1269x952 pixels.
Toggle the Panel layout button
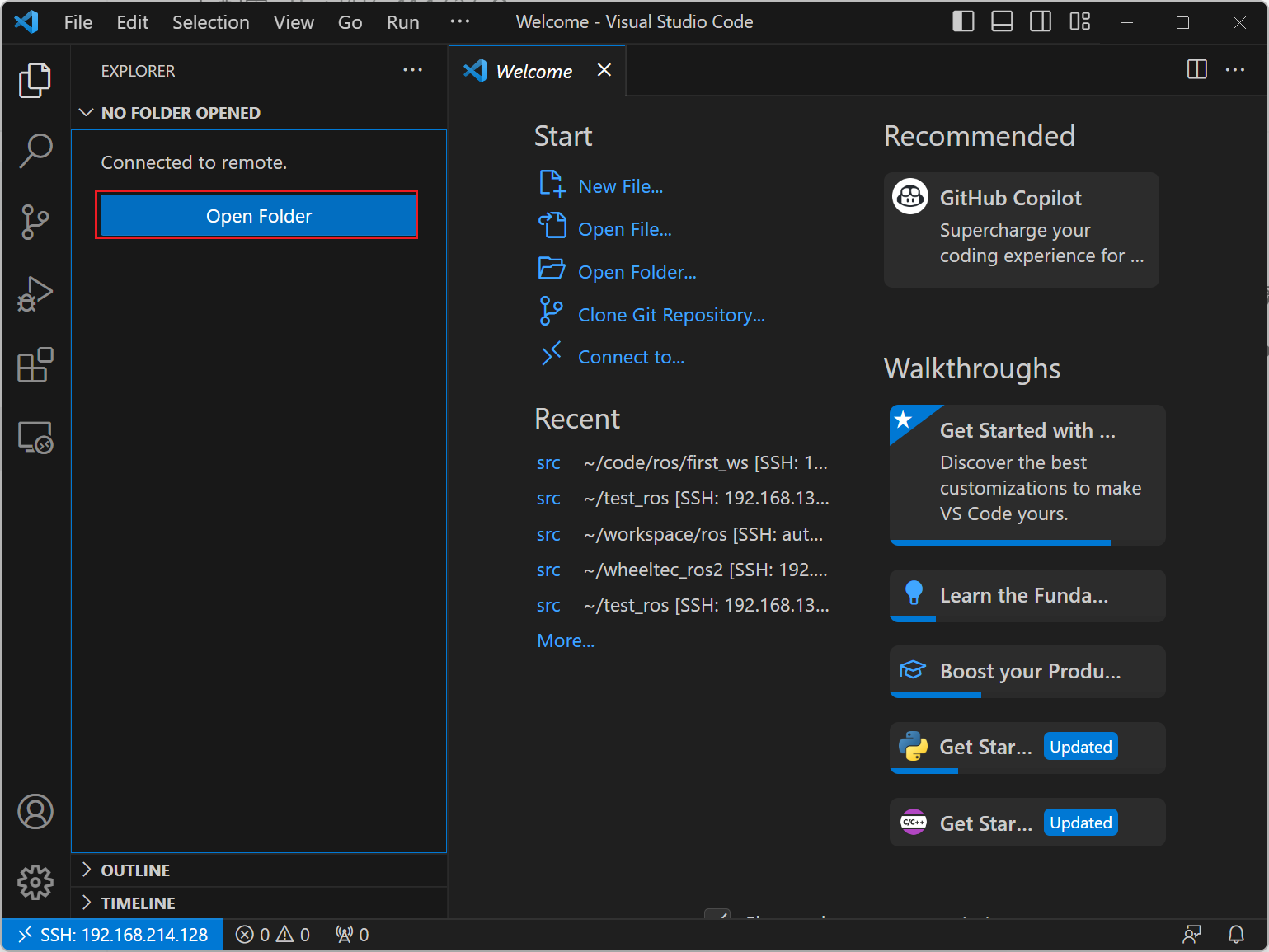point(1002,21)
